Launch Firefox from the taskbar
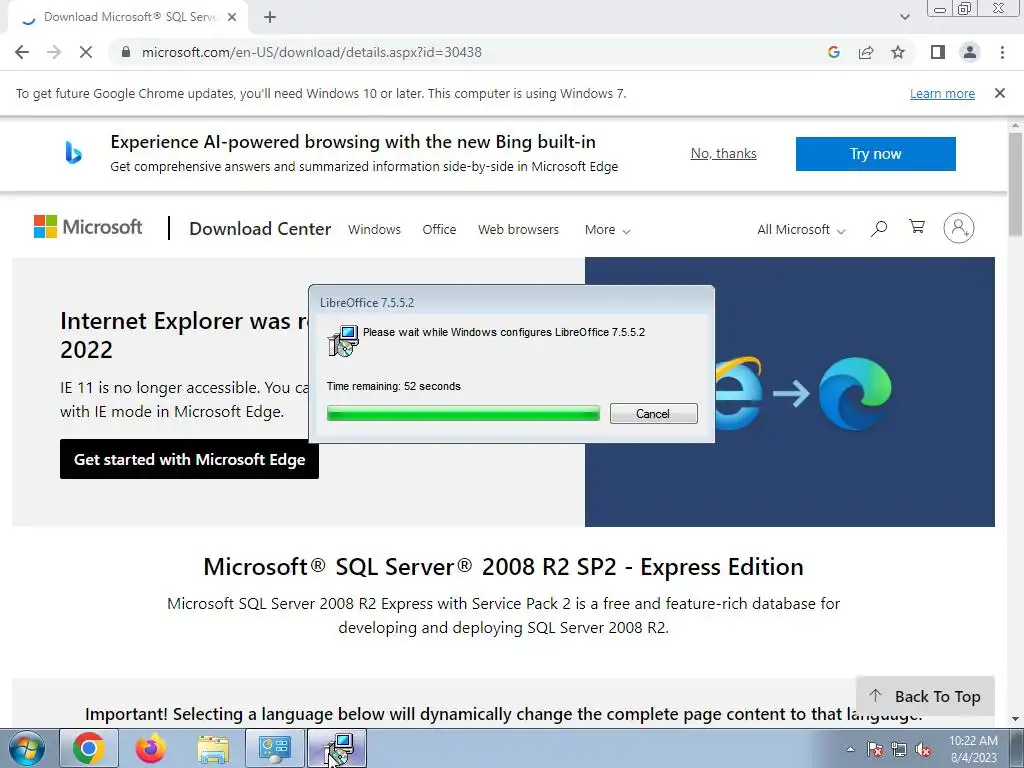Image resolution: width=1024 pixels, height=768 pixels. click(x=150, y=748)
